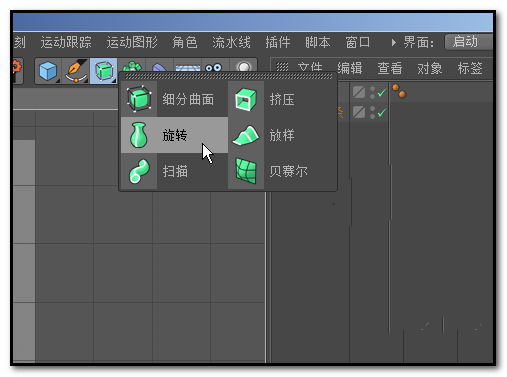Toggle the second object's visibility dots

tap(372, 112)
